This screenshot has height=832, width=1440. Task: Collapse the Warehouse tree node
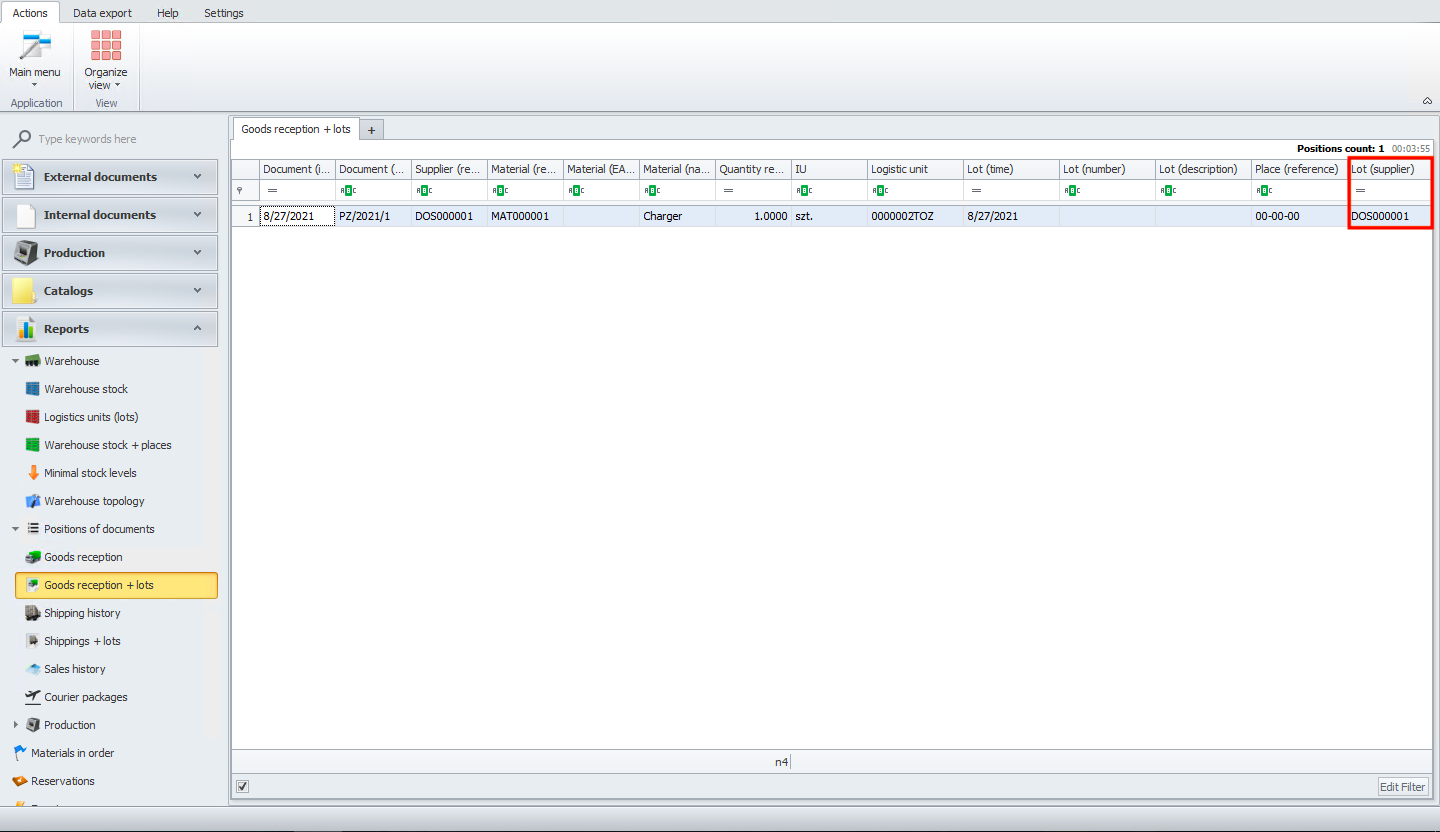[15, 361]
